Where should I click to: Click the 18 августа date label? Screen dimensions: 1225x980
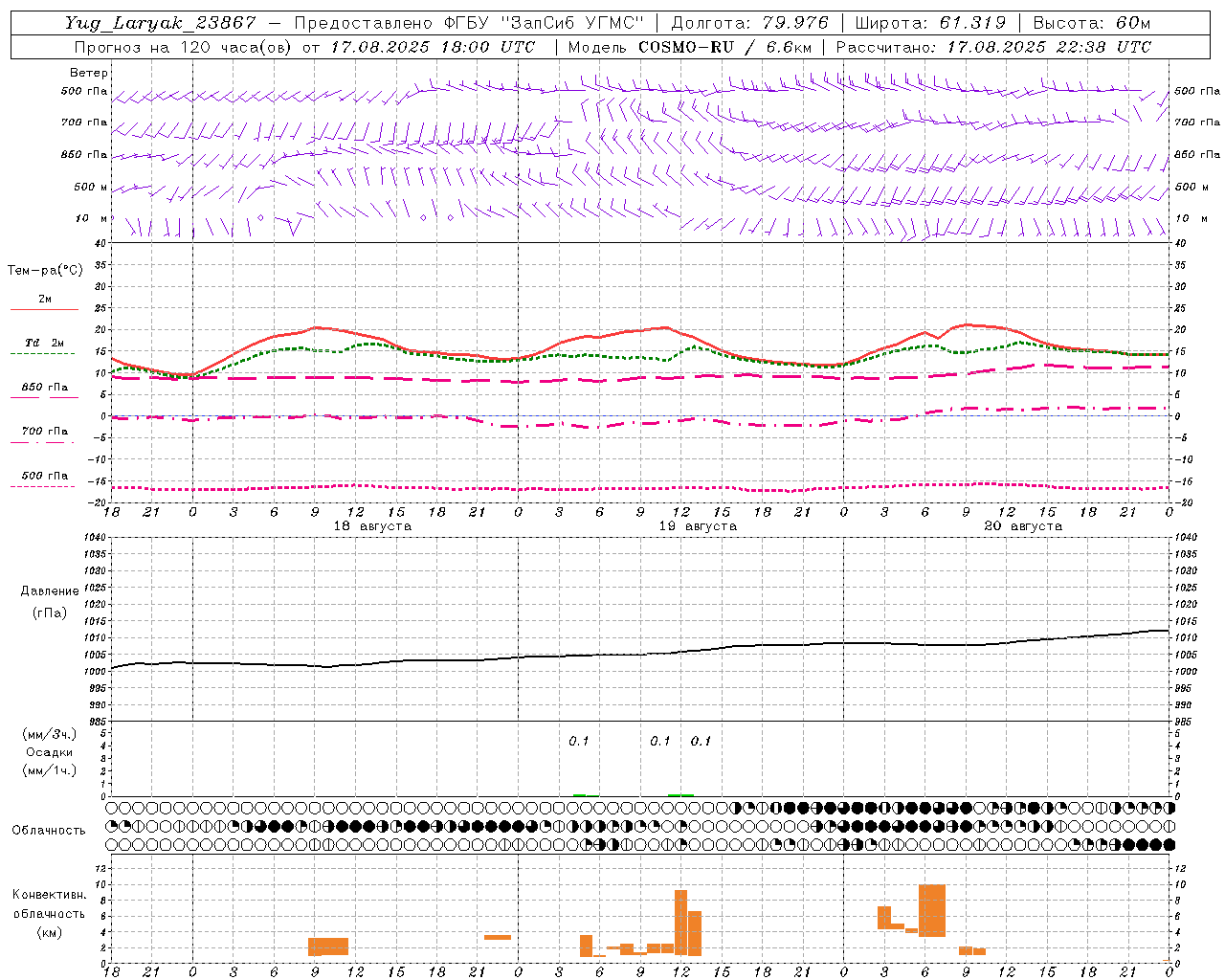(372, 526)
